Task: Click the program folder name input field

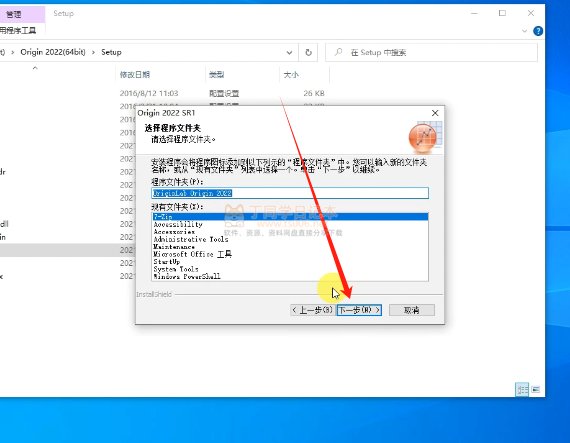Action: [x=290, y=193]
